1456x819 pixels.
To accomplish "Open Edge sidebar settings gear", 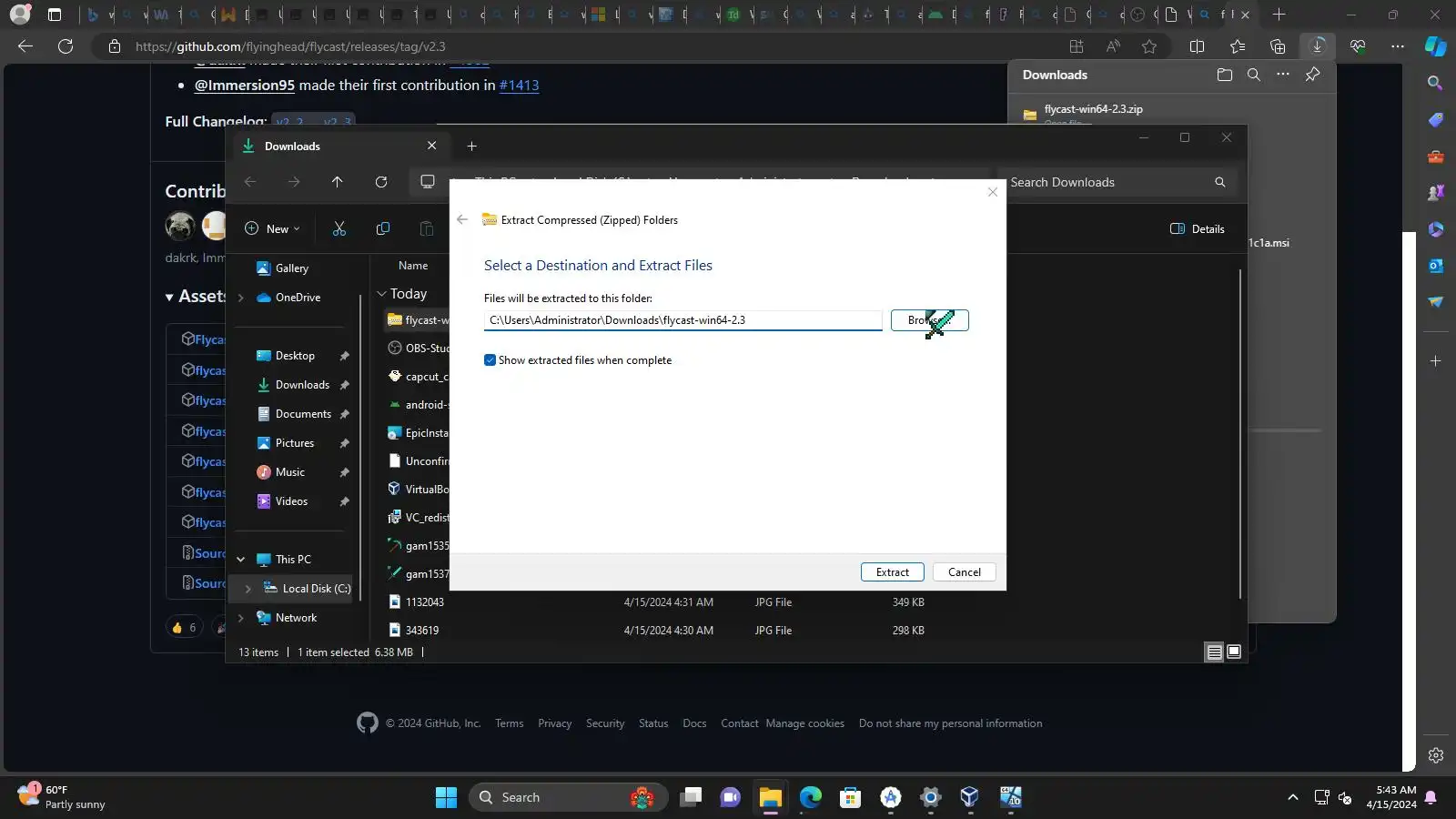I will pyautogui.click(x=1436, y=755).
